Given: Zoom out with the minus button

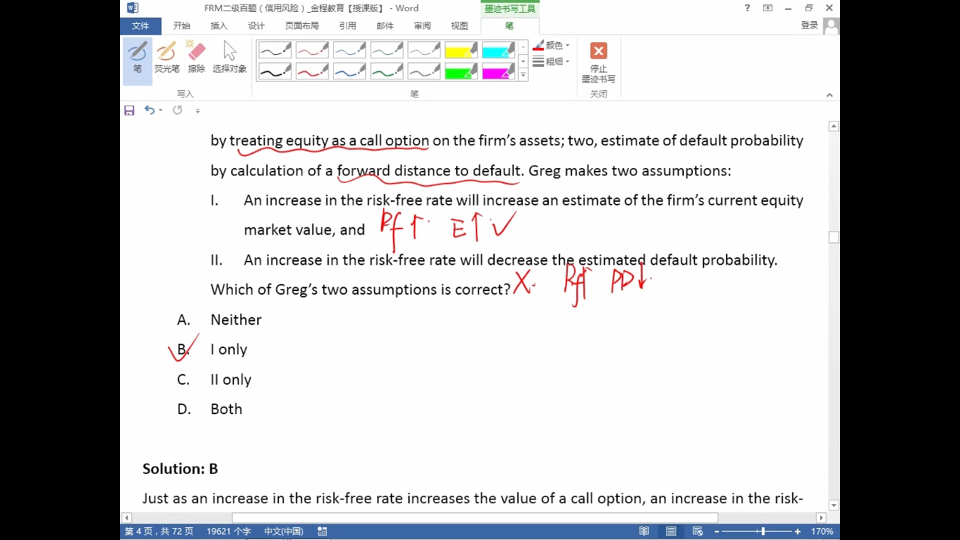Looking at the screenshot, I should point(717,531).
